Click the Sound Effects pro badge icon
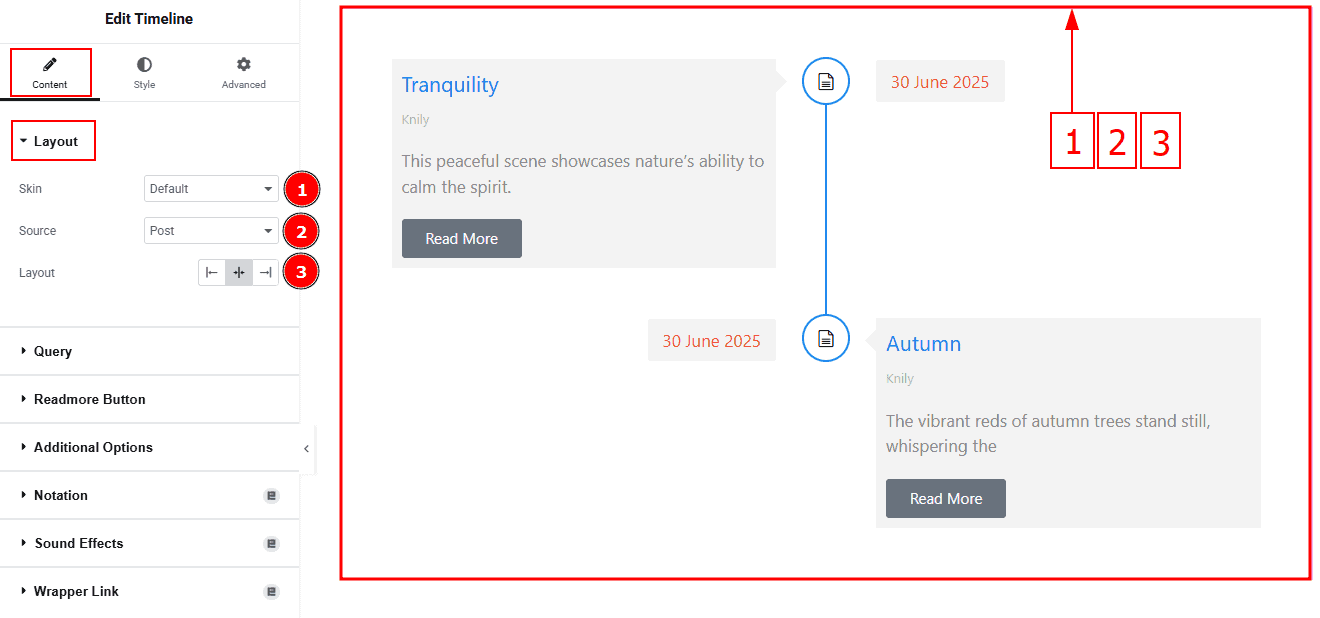1320x618 pixels. [271, 544]
